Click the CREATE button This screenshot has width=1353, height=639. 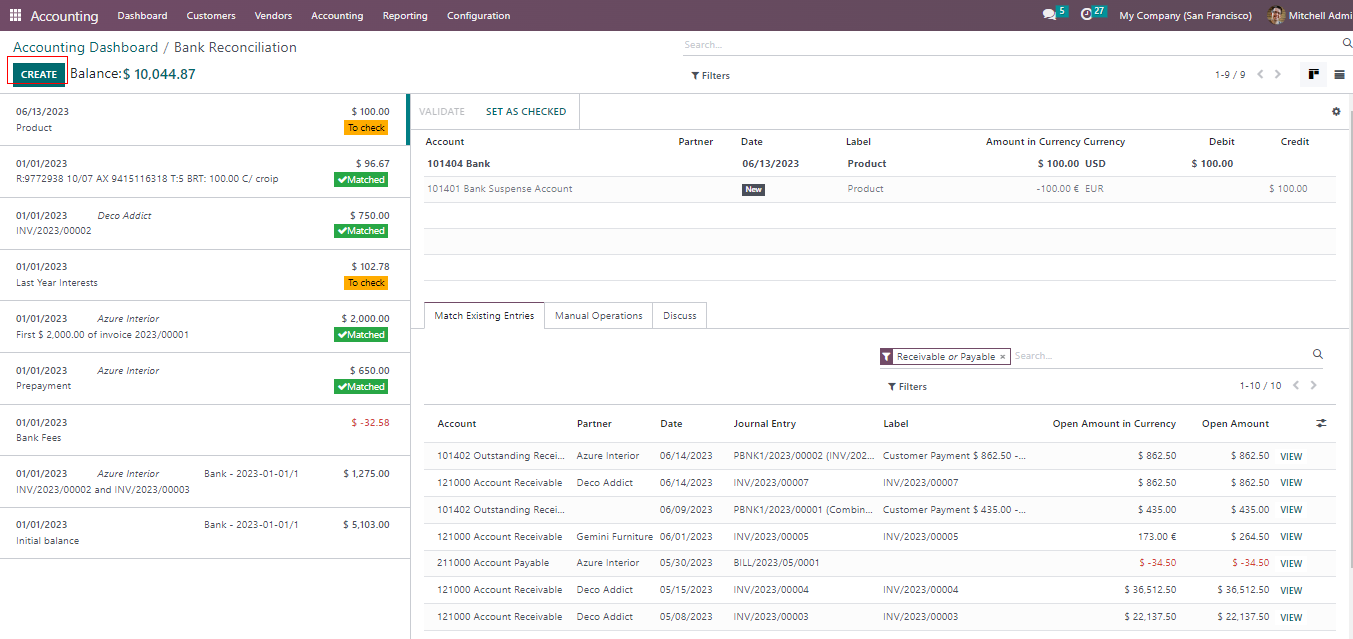(x=39, y=75)
